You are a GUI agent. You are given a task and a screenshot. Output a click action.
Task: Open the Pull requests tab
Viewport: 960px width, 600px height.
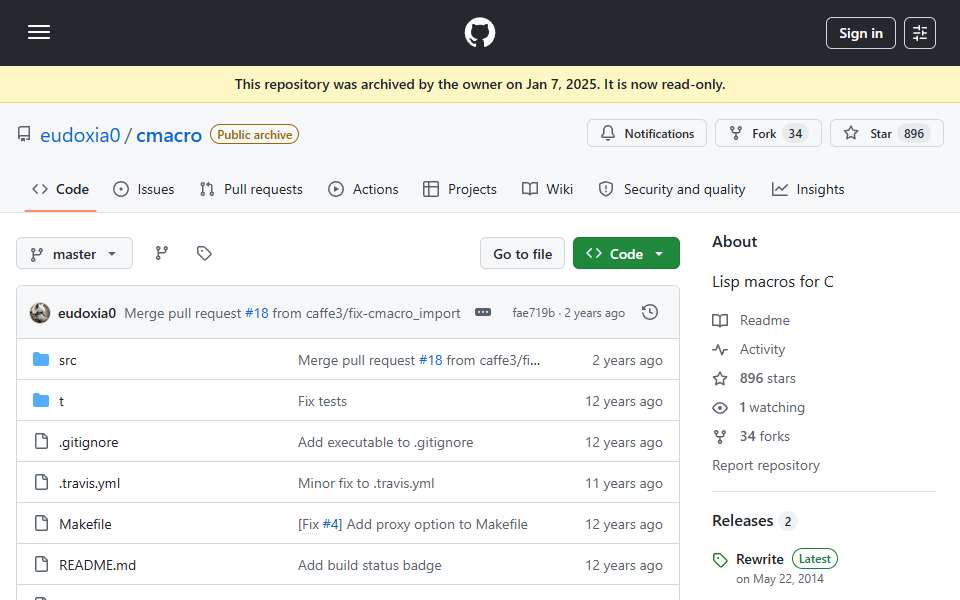coord(251,189)
